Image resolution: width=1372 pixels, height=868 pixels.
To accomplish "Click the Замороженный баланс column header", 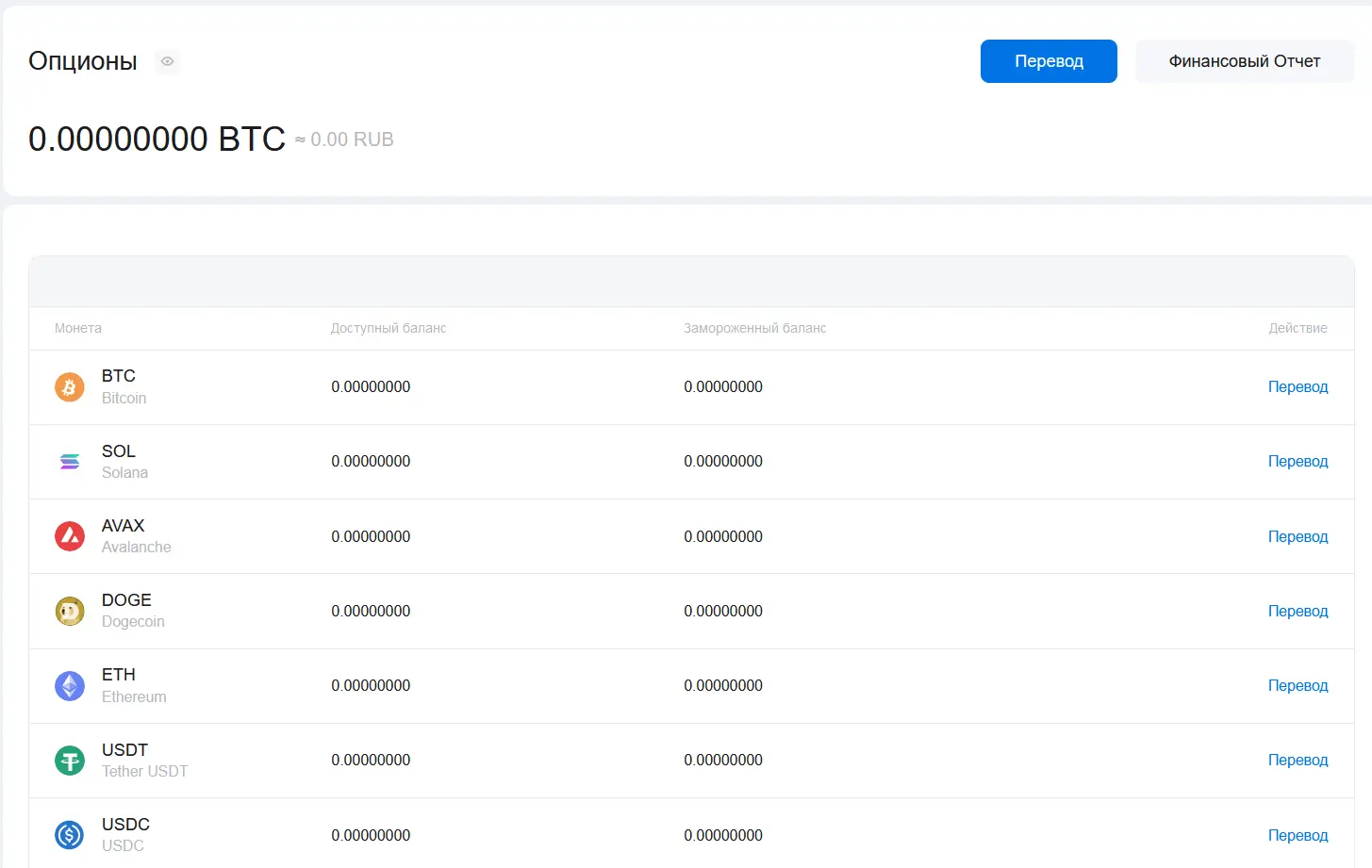I will (754, 329).
